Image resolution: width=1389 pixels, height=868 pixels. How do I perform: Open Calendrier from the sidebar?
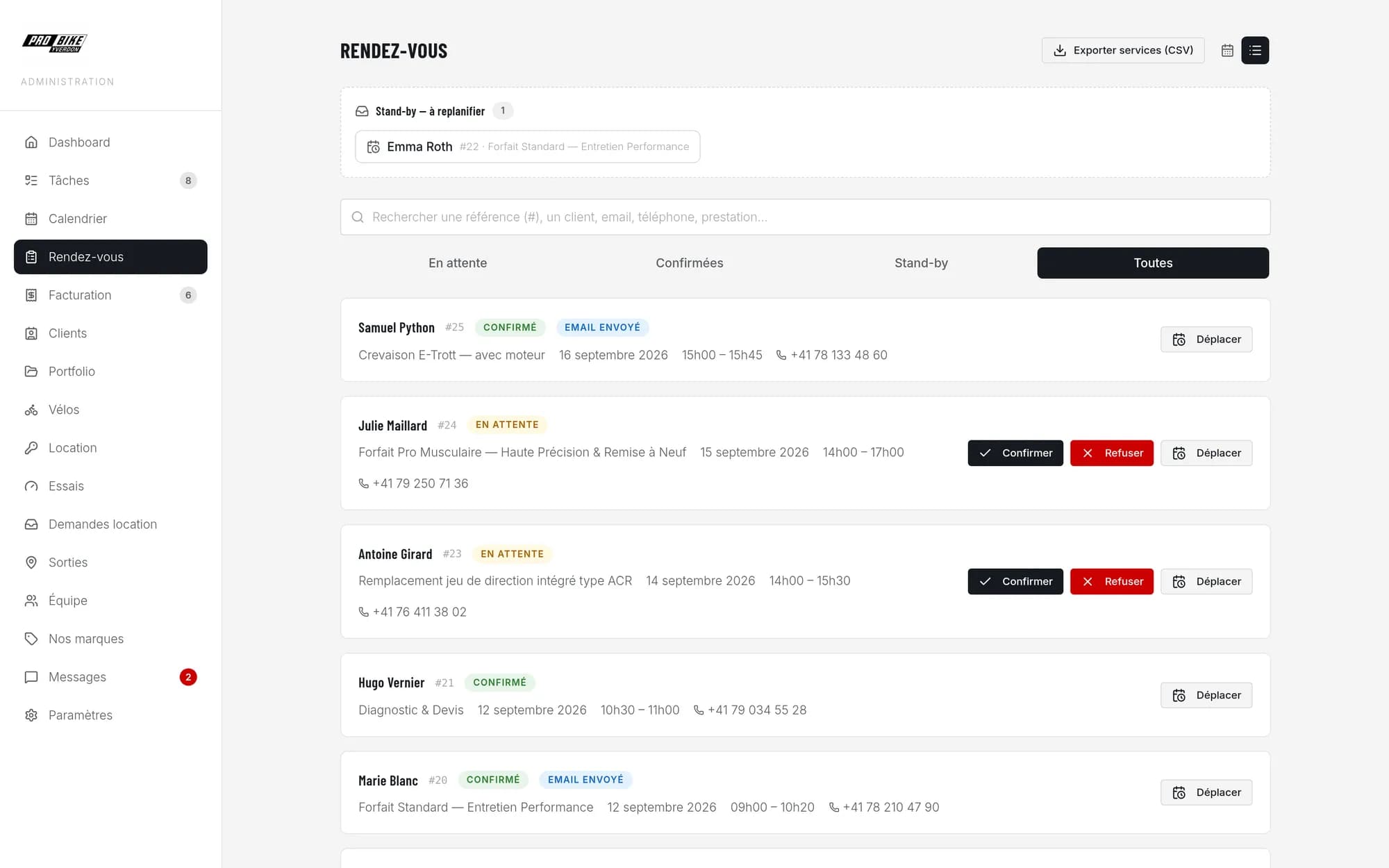[110, 219]
